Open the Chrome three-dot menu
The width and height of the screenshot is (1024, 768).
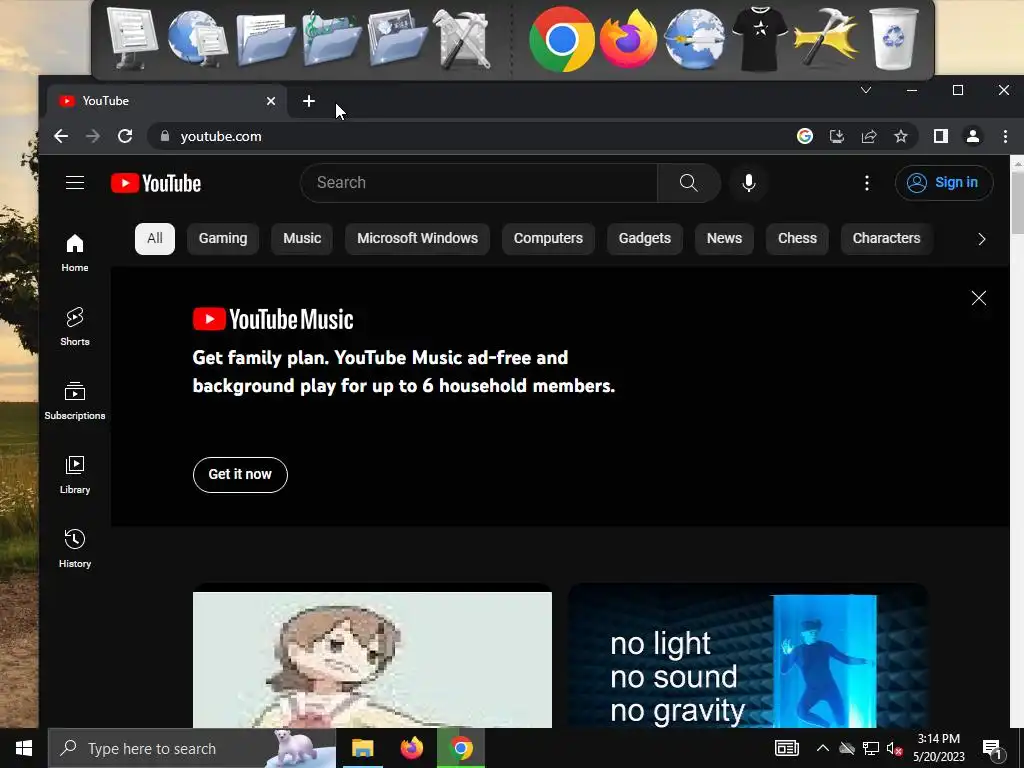(x=1005, y=136)
